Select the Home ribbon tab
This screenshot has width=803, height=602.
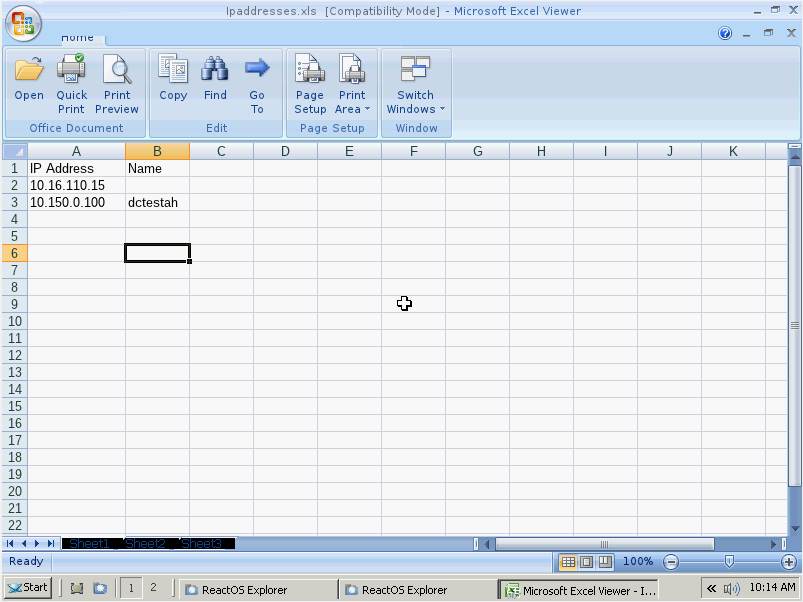coord(77,36)
